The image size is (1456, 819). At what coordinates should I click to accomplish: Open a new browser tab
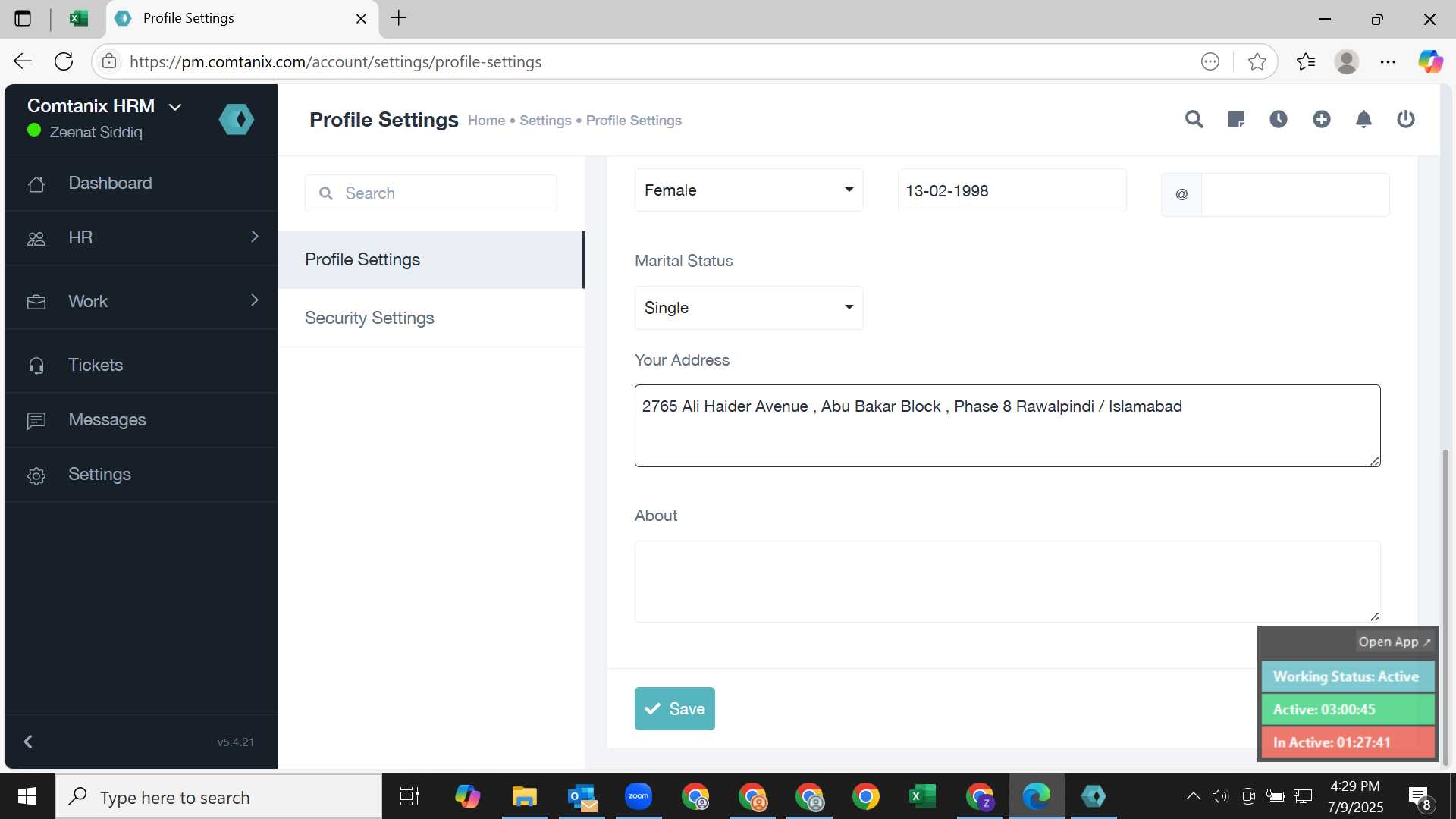[399, 18]
